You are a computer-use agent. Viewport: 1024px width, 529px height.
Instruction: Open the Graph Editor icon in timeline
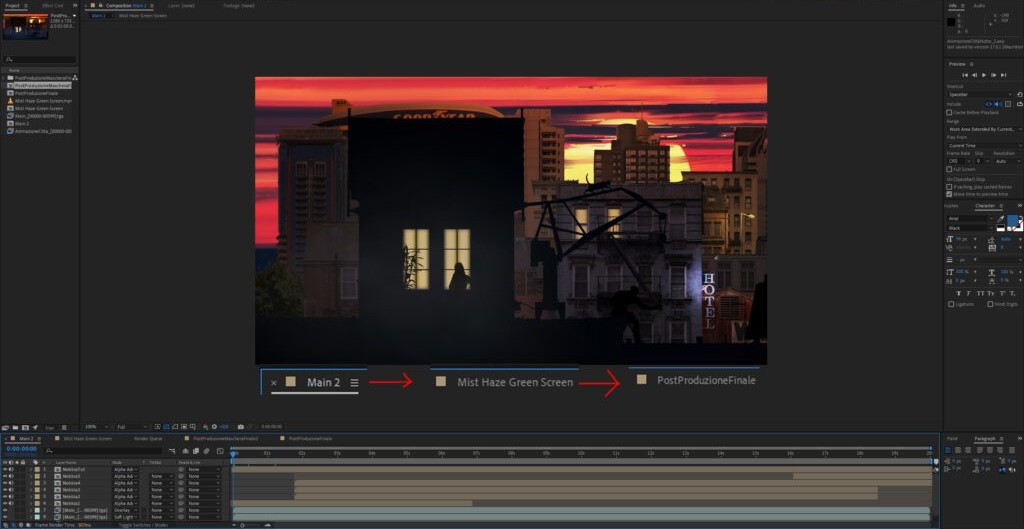click(x=220, y=451)
